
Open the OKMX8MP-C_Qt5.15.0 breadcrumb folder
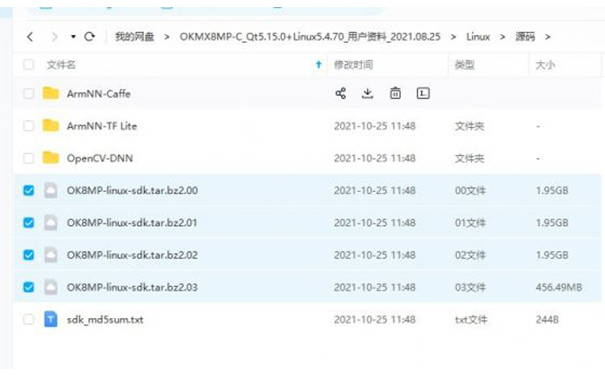[310, 37]
